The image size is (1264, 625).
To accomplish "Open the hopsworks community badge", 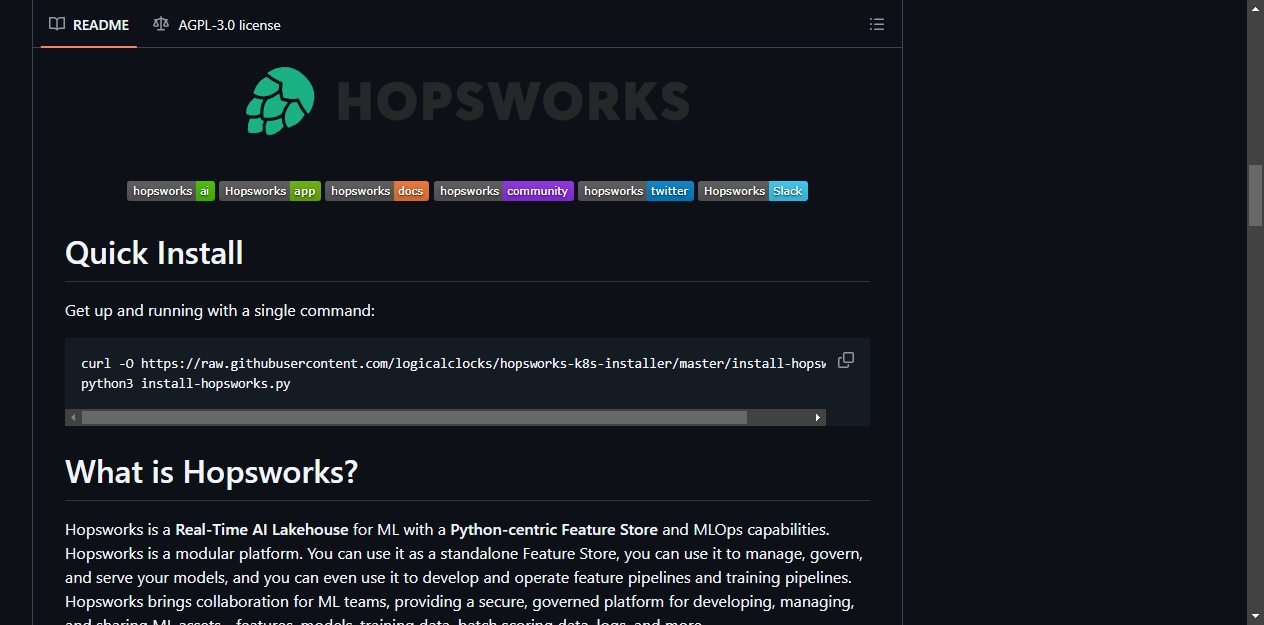I will pos(504,191).
